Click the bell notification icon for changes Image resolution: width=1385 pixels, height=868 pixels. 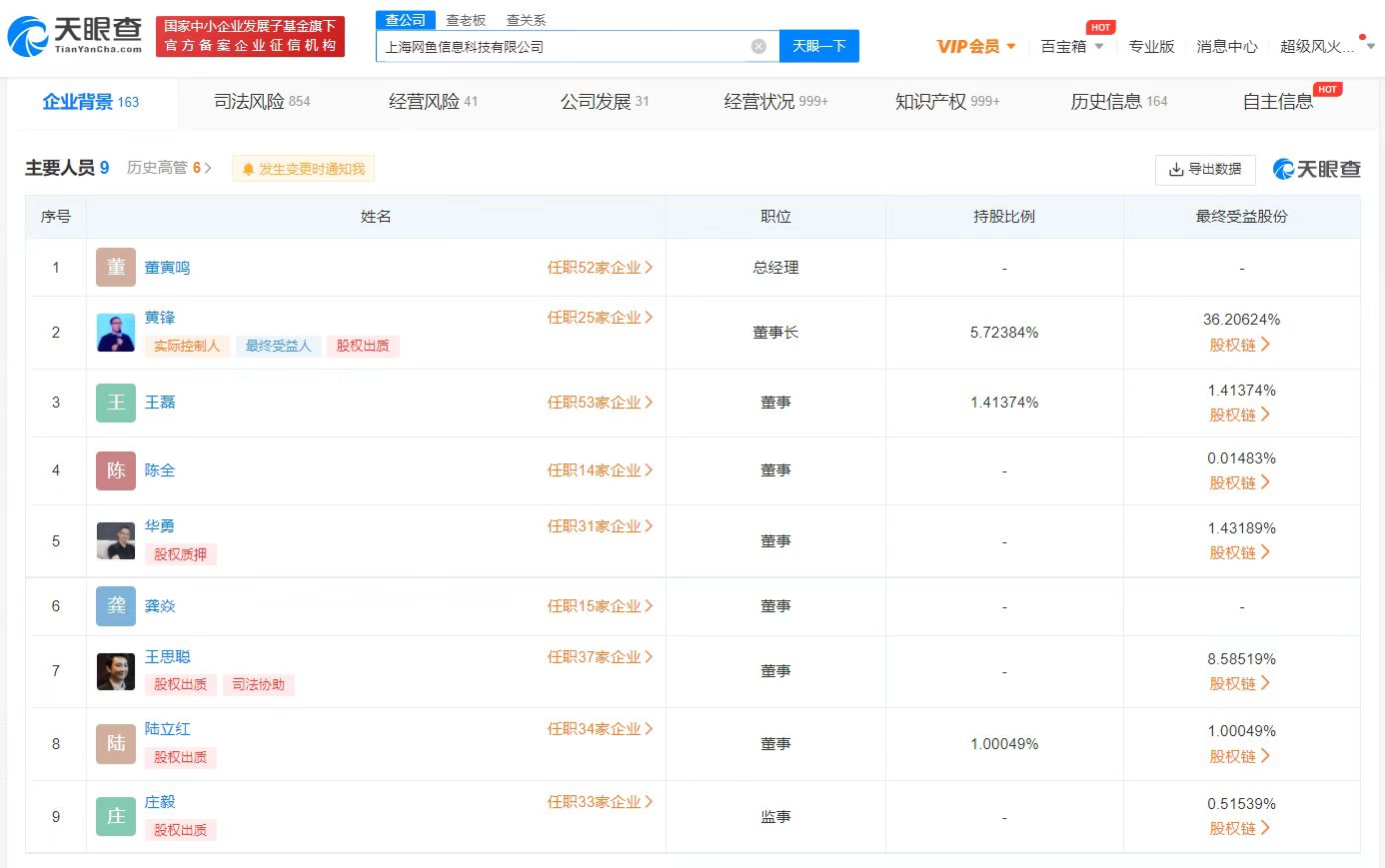coord(249,169)
